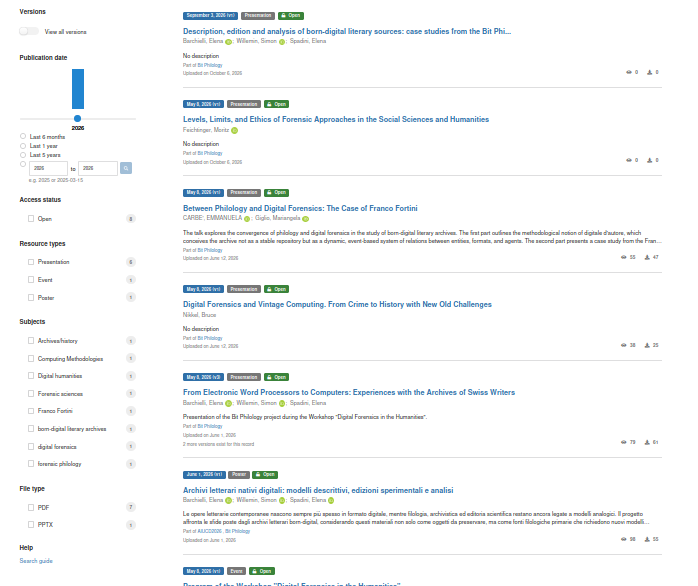The image size is (698, 586).
Task: Toggle the View all versions switch
Action: pos(29,31)
